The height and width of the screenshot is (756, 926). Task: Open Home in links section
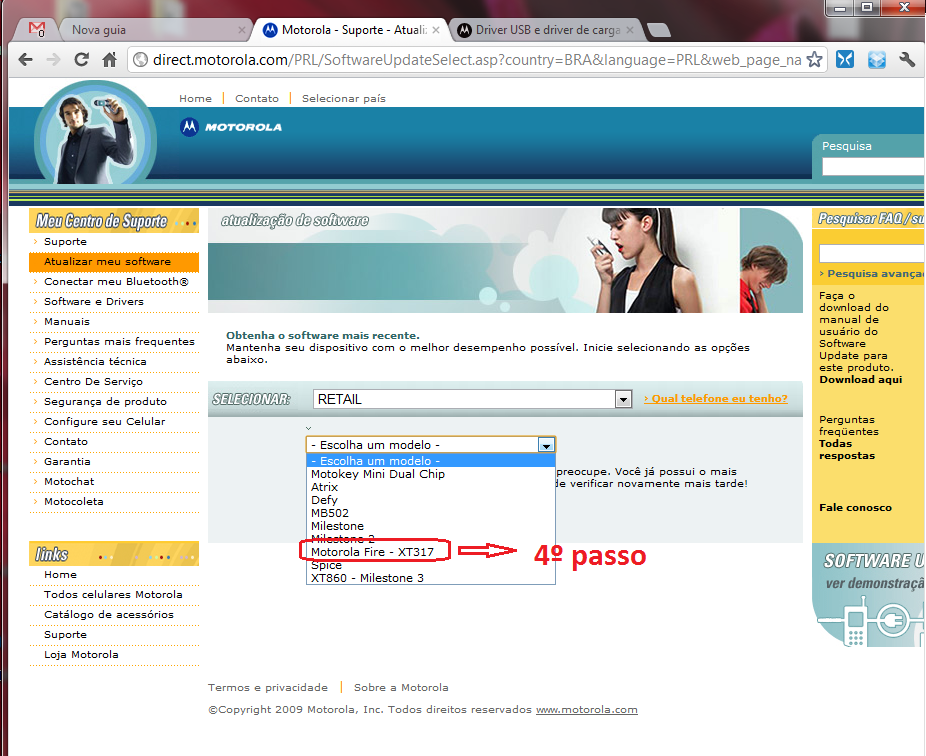tap(60, 575)
